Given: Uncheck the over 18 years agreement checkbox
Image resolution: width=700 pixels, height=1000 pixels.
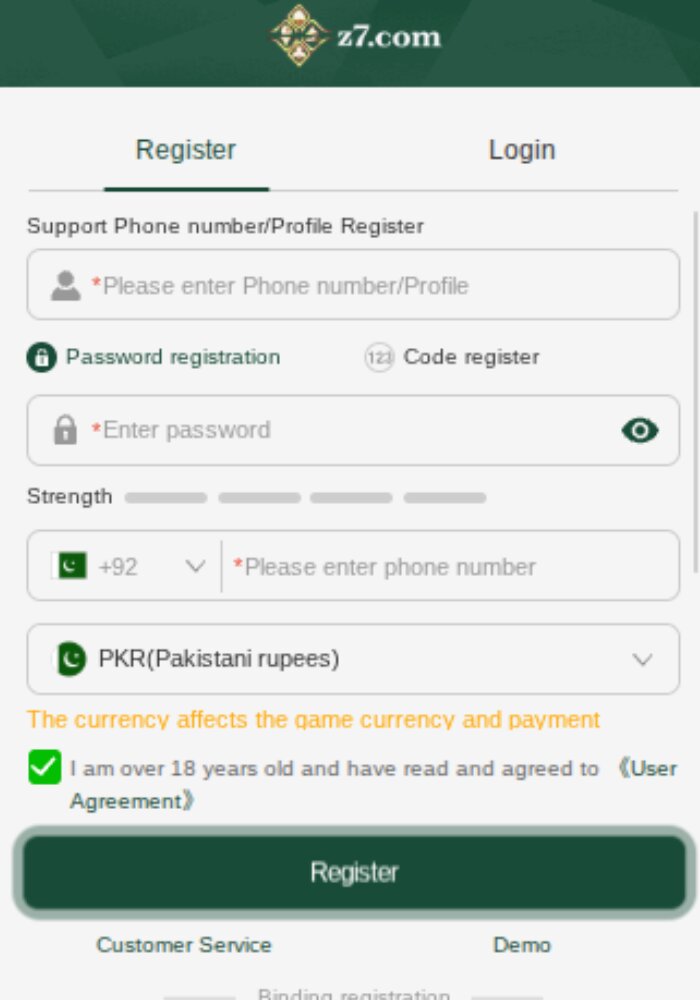Looking at the screenshot, I should 45,767.
